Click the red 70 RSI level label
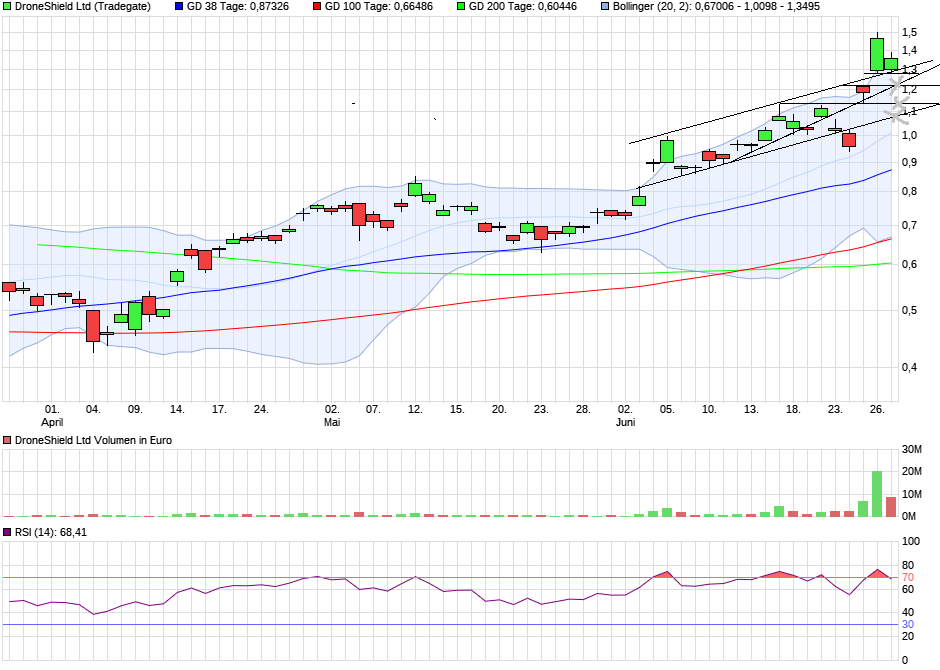The image size is (940, 670). [910, 578]
